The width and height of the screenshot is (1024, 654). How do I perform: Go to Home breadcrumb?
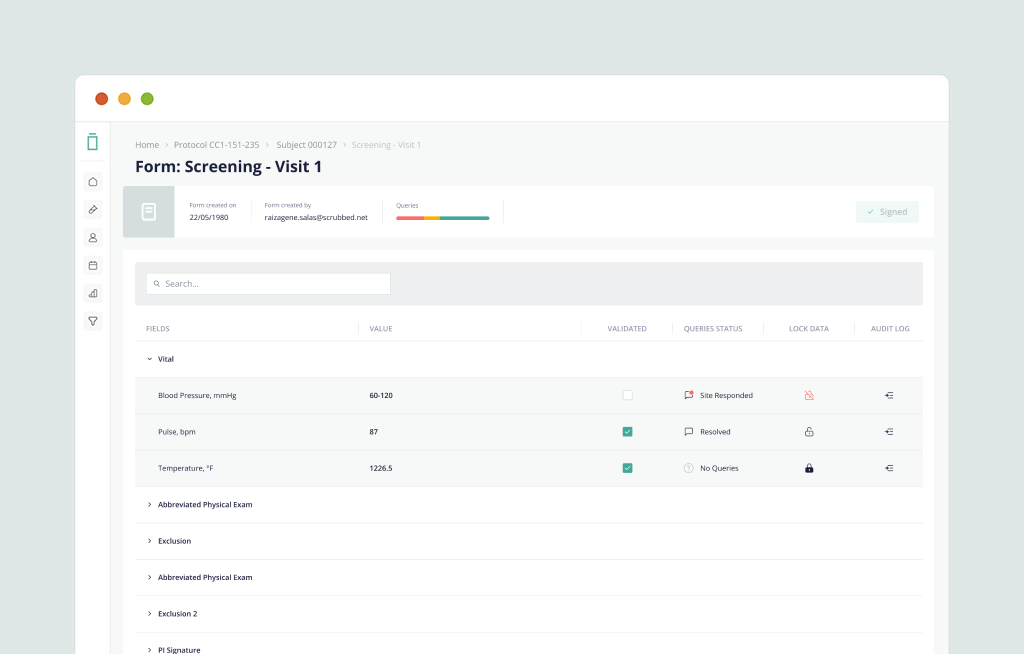[147, 145]
